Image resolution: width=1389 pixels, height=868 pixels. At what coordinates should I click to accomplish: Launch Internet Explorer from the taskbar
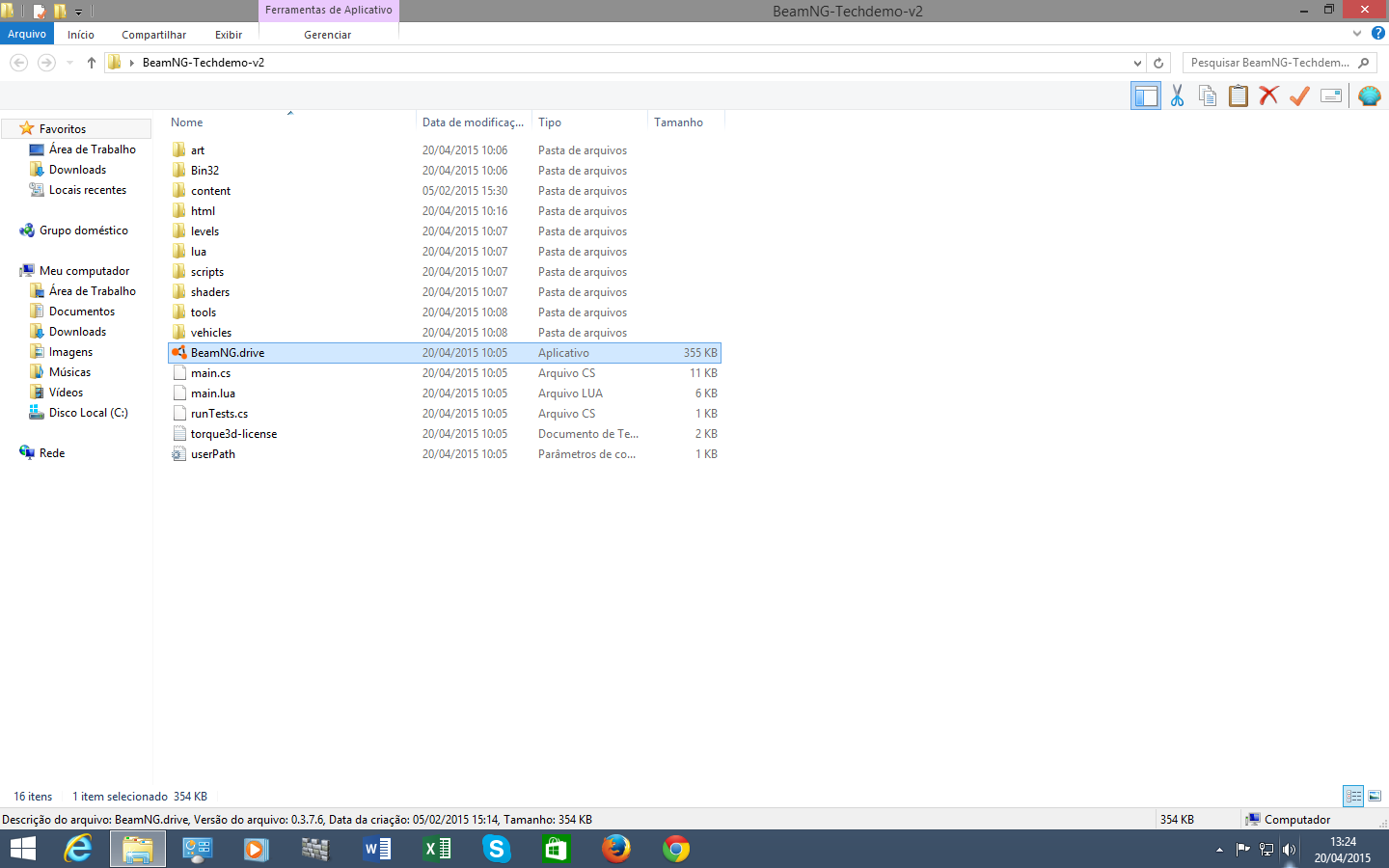click(78, 849)
